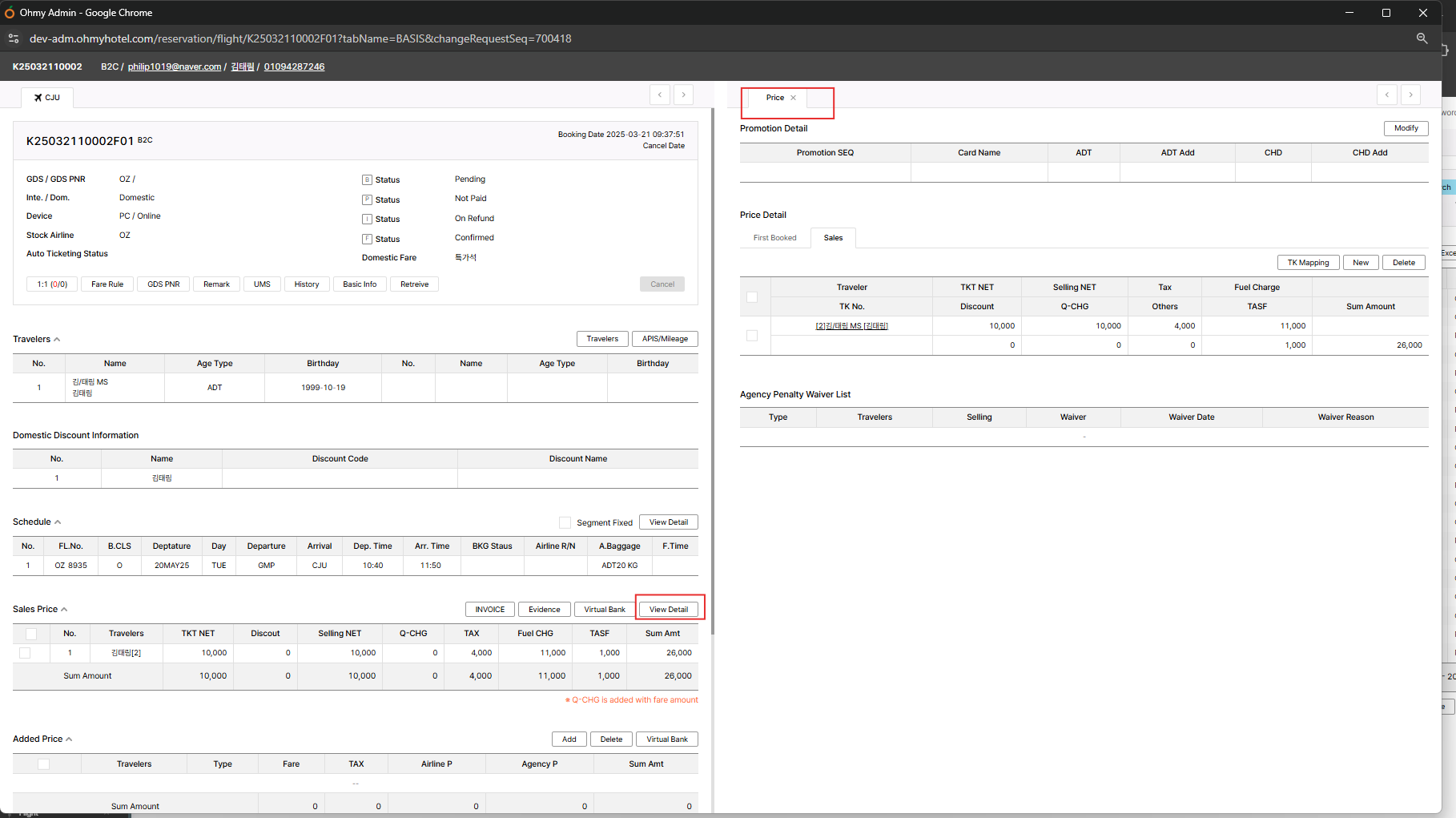Screen dimensions: 1456x818
Task: Collapse the Travelers section
Action: pyautogui.click(x=57, y=340)
